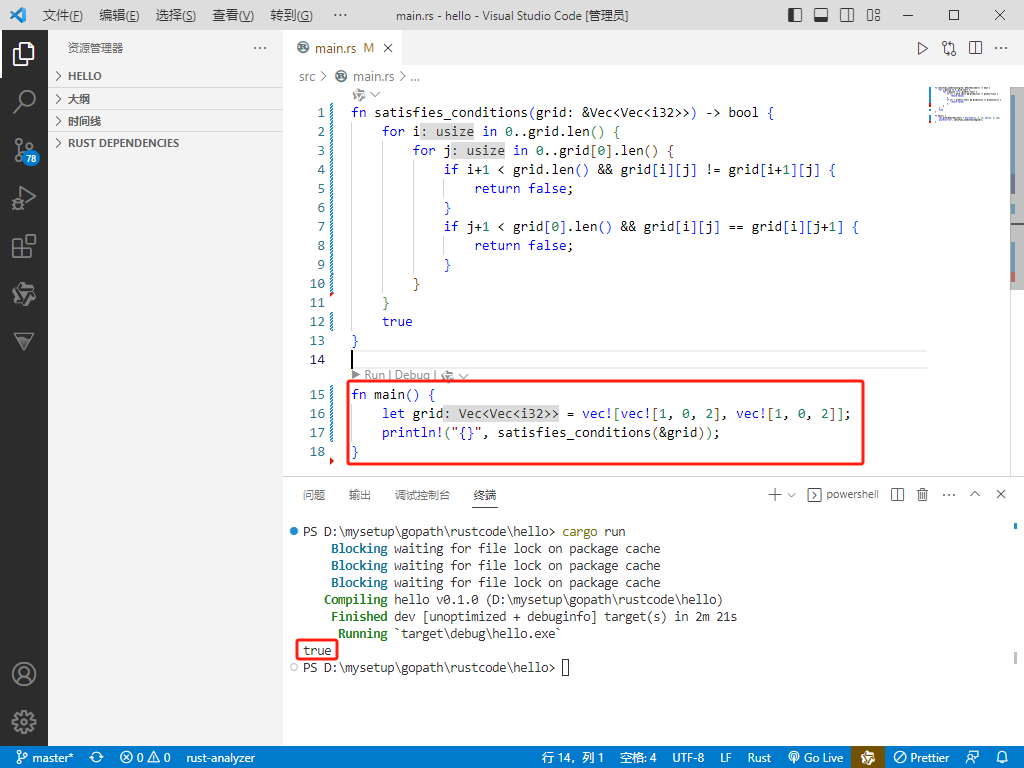The height and width of the screenshot is (768, 1024).
Task: Start Go Live server from status bar
Action: coord(816,758)
